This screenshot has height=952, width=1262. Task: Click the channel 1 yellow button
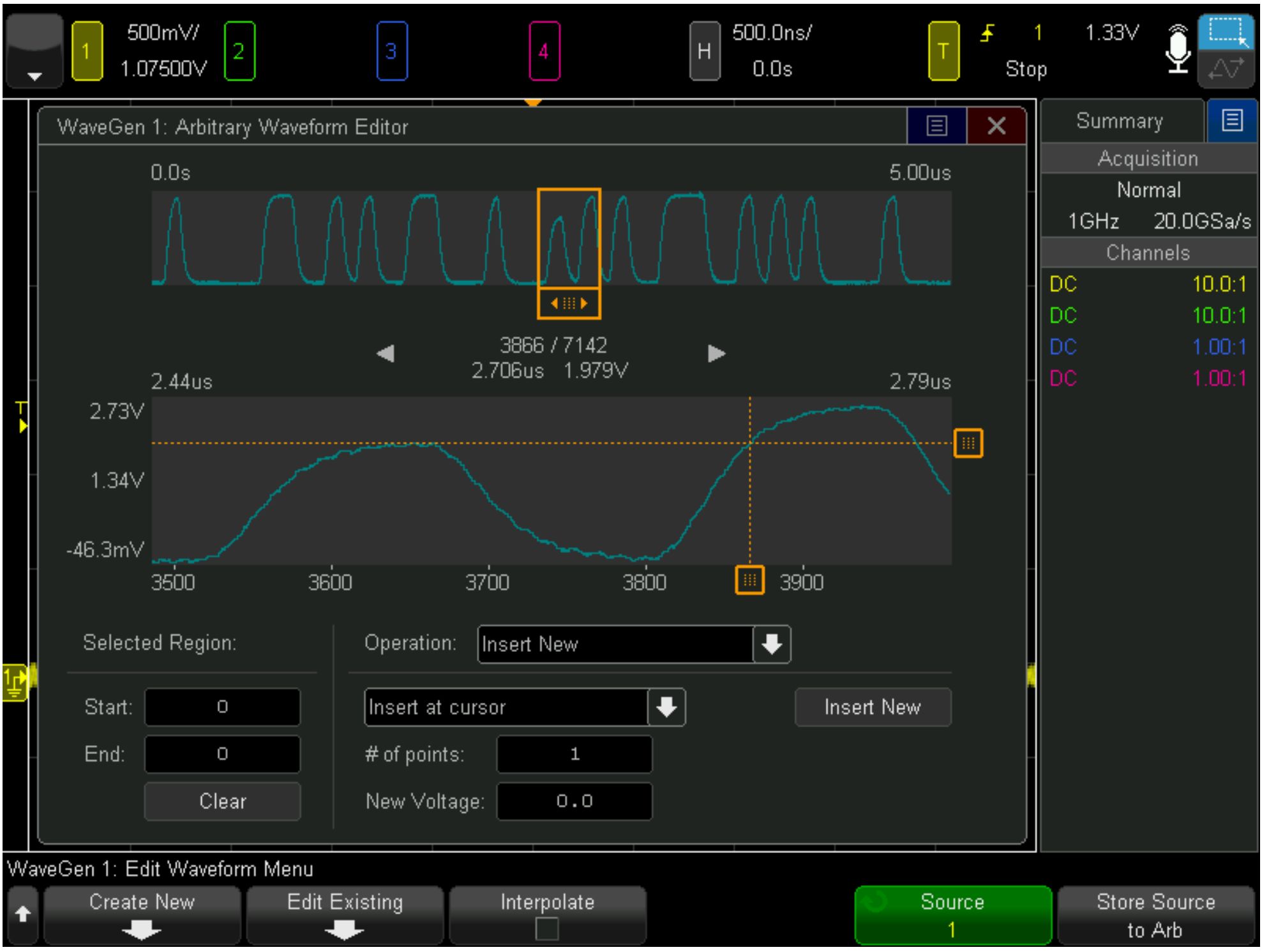(x=86, y=51)
